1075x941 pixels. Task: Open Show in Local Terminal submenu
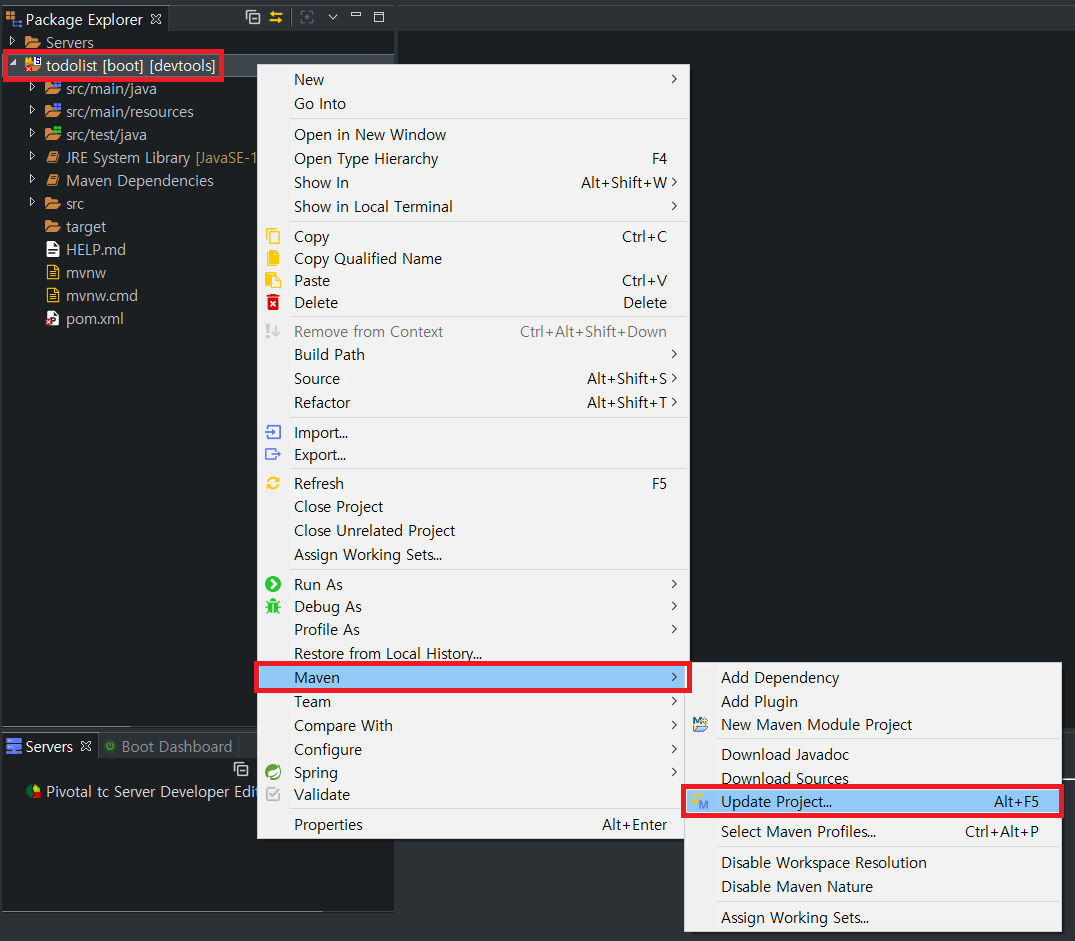coord(473,206)
